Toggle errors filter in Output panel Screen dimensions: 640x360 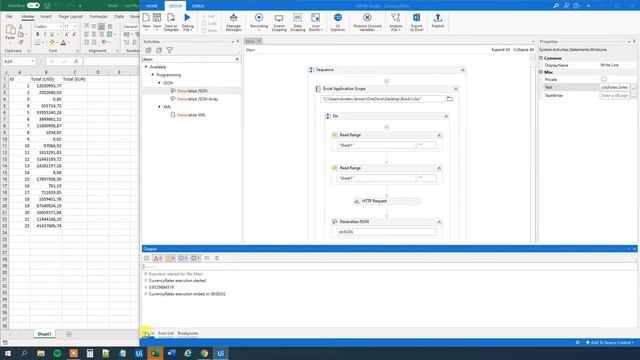tap(158, 258)
